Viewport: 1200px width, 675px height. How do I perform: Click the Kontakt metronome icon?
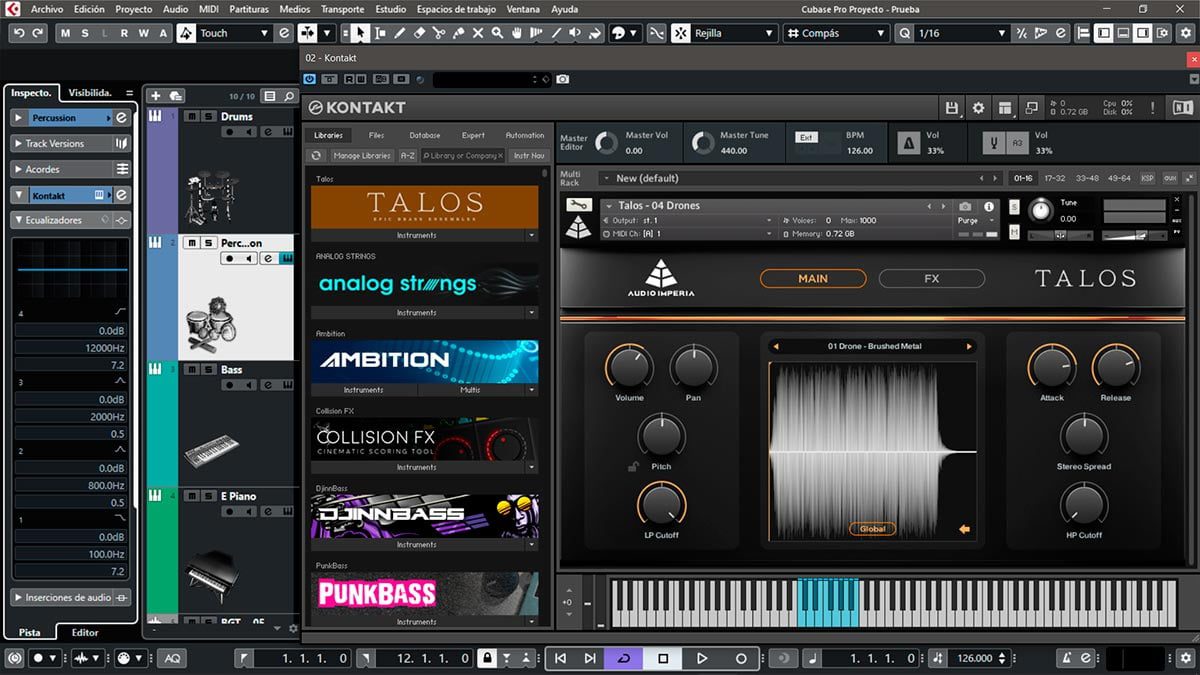[909, 143]
